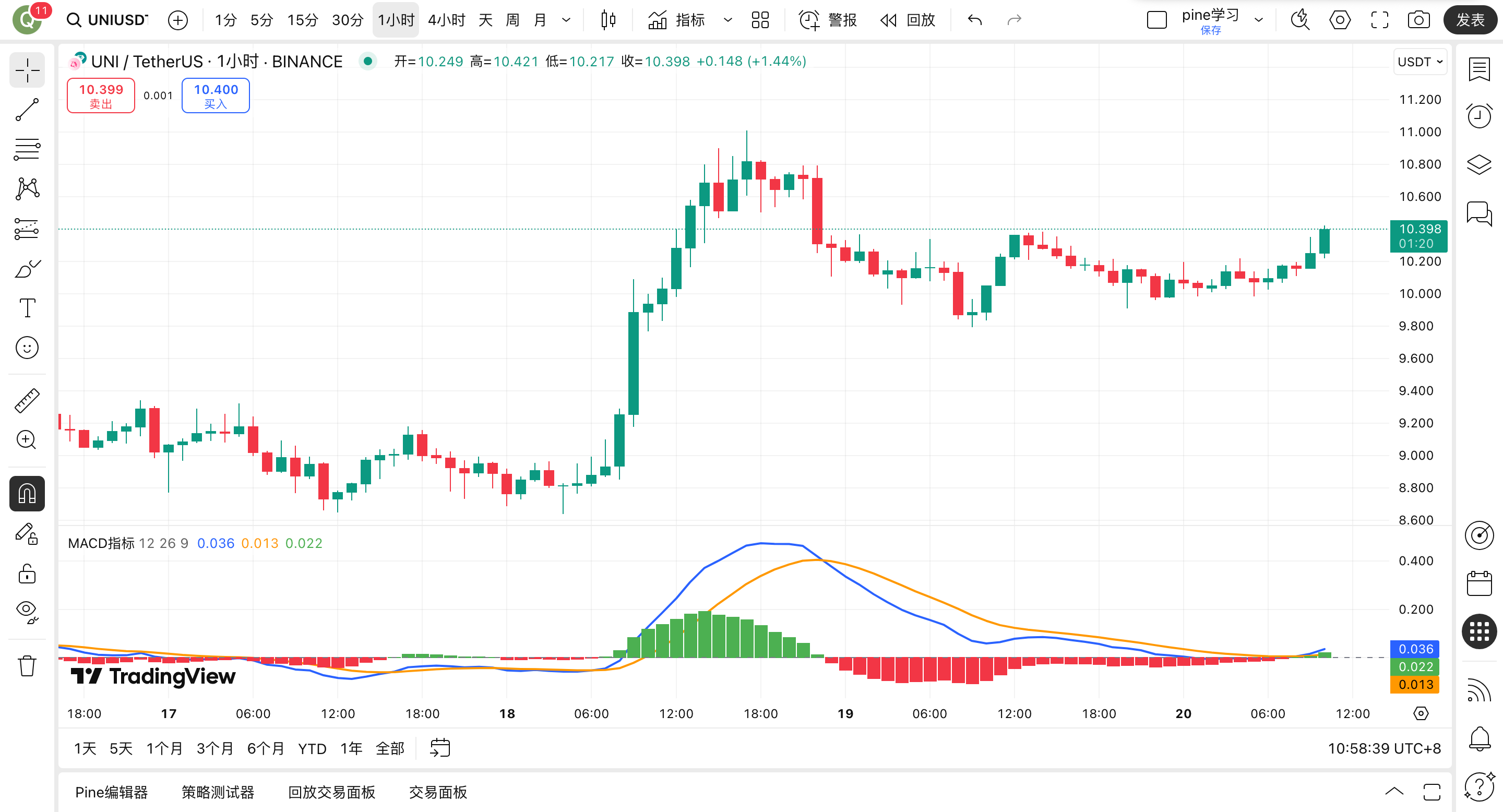Select the 4小时 timeframe

coord(446,20)
